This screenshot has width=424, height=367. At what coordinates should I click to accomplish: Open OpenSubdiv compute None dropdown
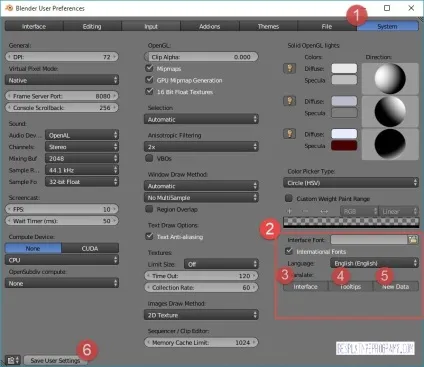62,283
